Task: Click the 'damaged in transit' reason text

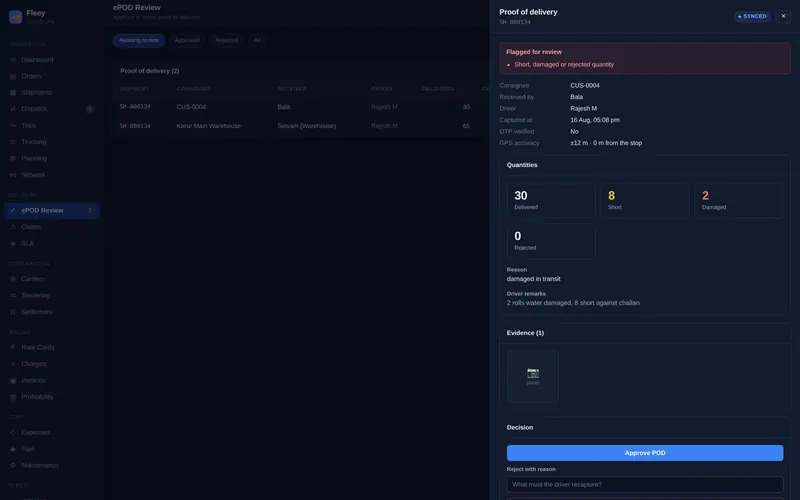Action: point(533,279)
